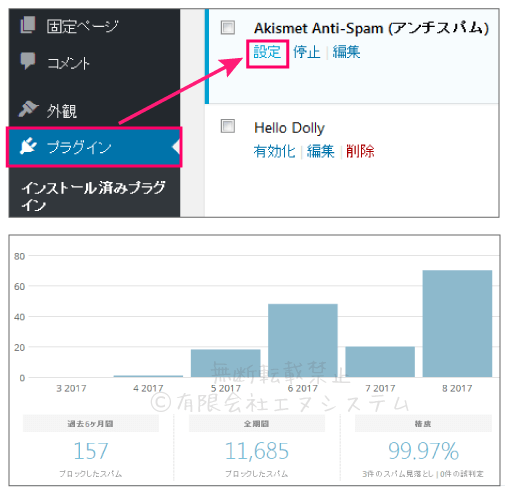Click the 全期間 heading
This screenshot has height=491, width=510.
click(256, 424)
